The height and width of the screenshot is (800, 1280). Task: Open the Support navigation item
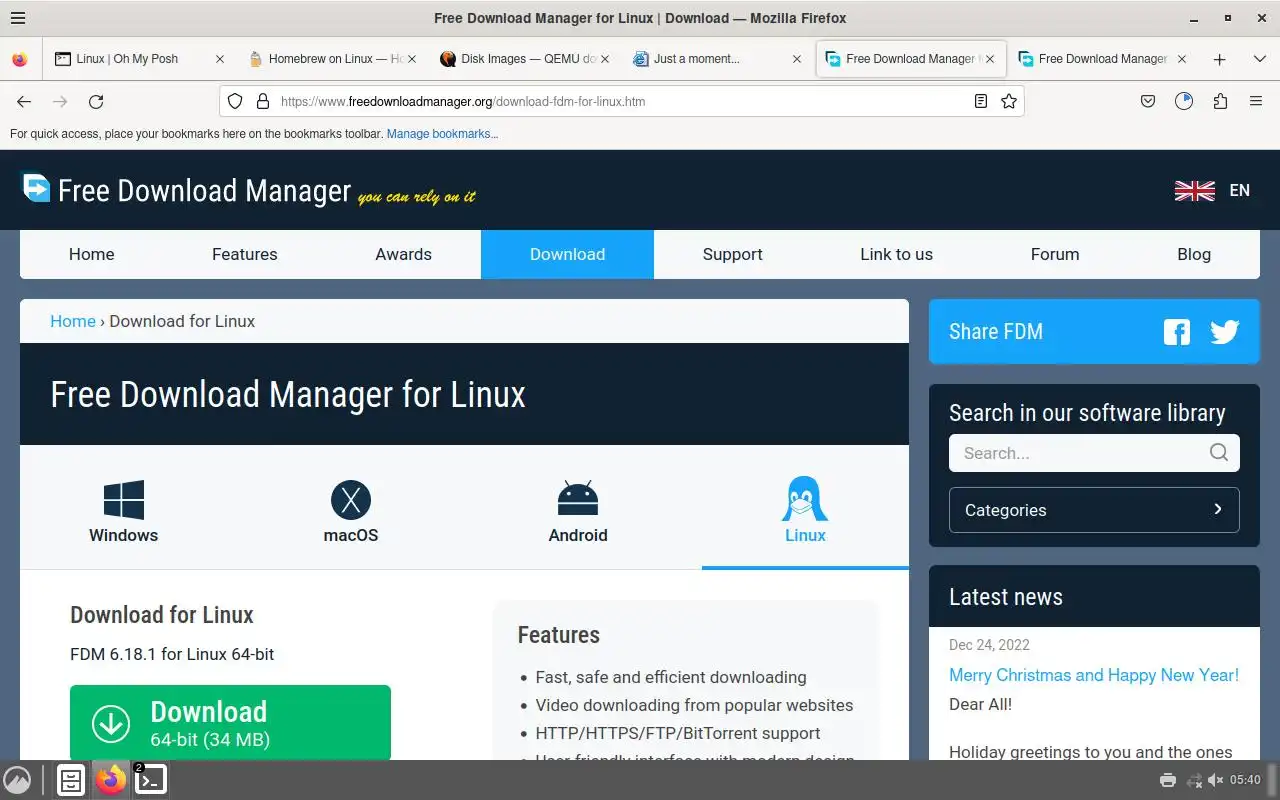click(733, 254)
